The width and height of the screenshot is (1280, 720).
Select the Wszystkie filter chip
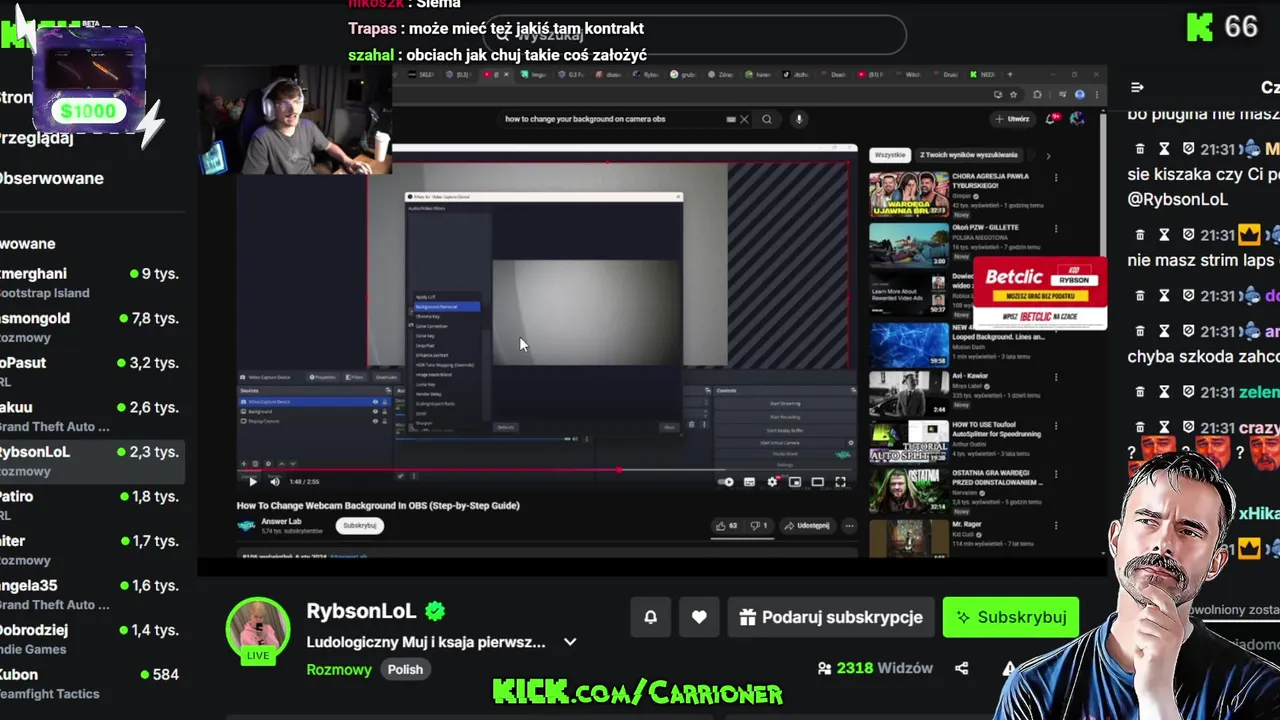[x=890, y=155]
